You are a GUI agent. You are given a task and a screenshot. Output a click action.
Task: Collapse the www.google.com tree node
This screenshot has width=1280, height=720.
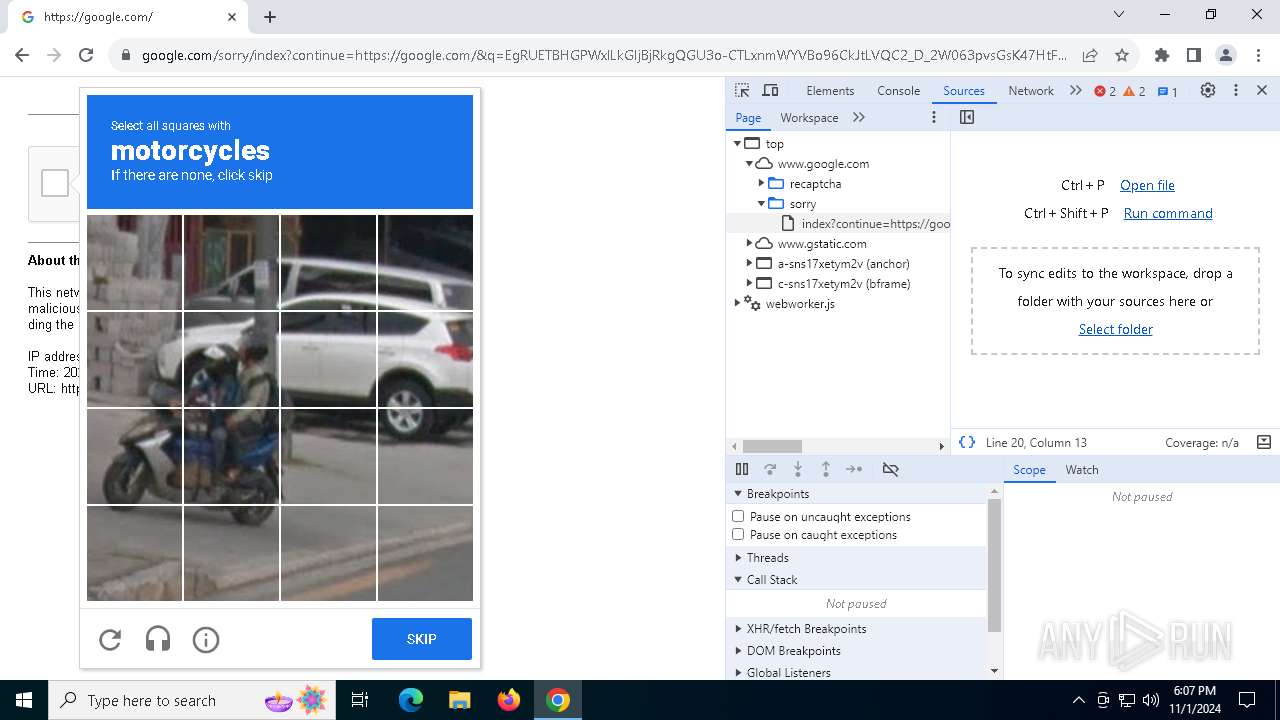coord(749,163)
